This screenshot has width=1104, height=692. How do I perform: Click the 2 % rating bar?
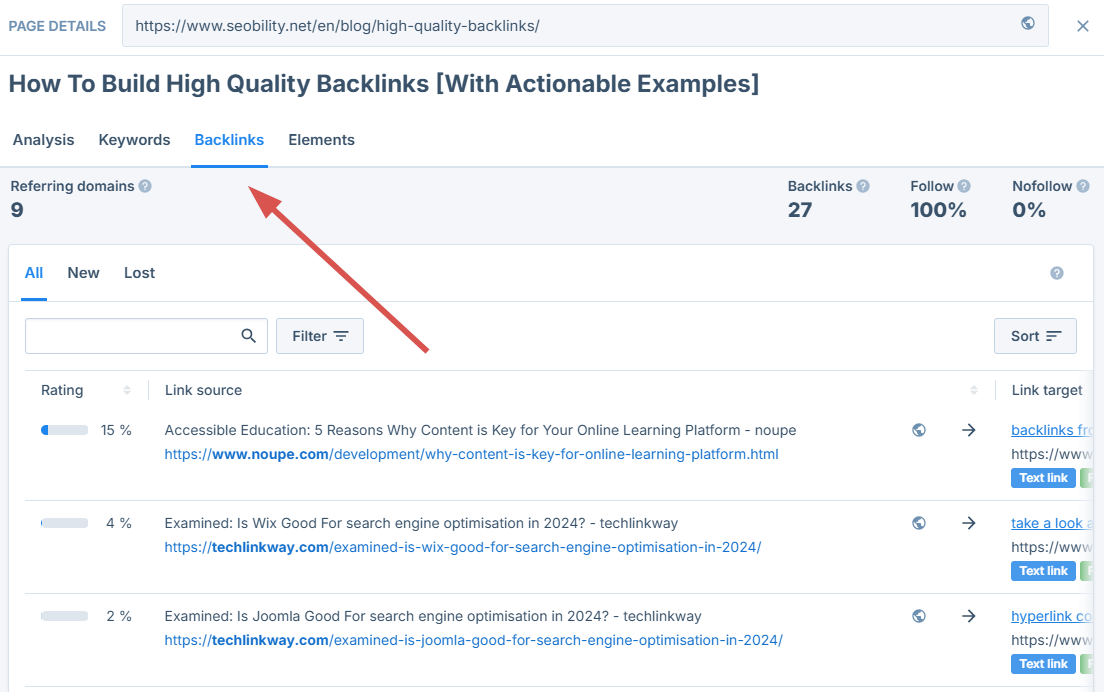point(64,616)
